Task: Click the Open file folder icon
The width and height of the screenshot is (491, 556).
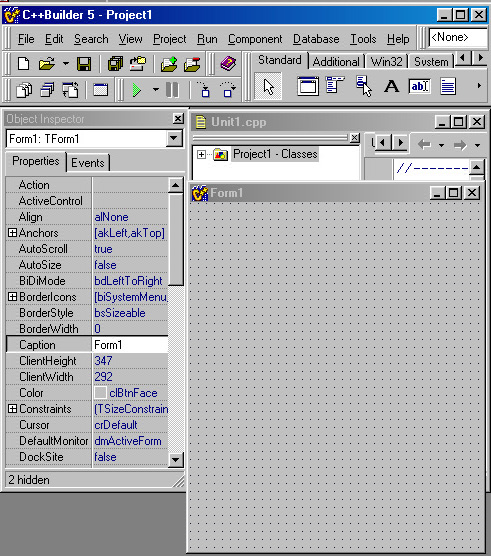Action: tap(47, 64)
